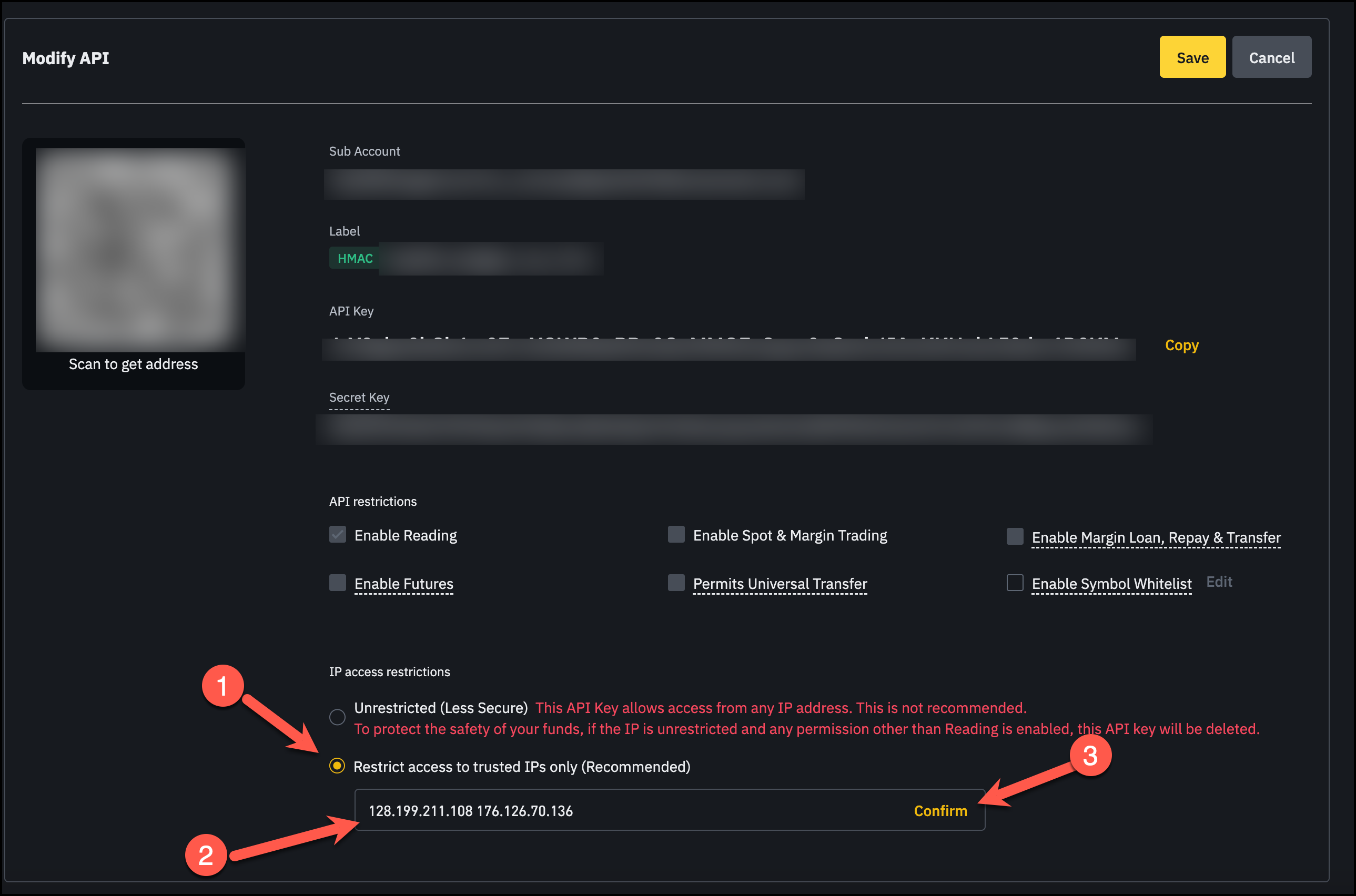Click the blurred API Key field
Viewport: 1356px width, 896px height.
(x=728, y=349)
